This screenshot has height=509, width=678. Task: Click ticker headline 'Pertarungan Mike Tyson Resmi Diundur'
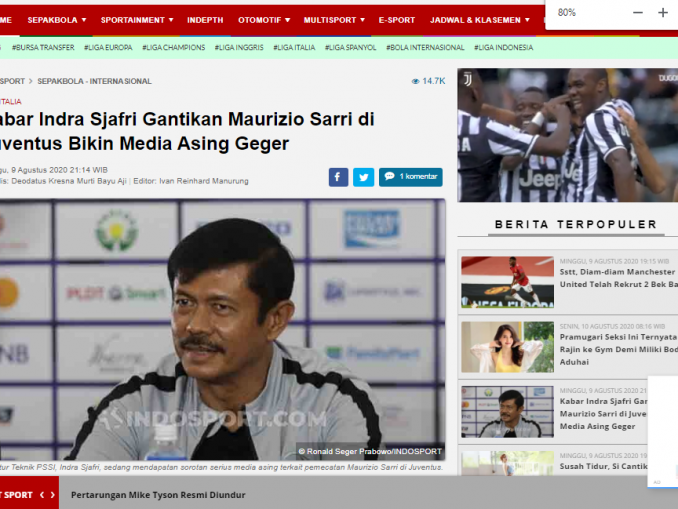click(x=158, y=495)
